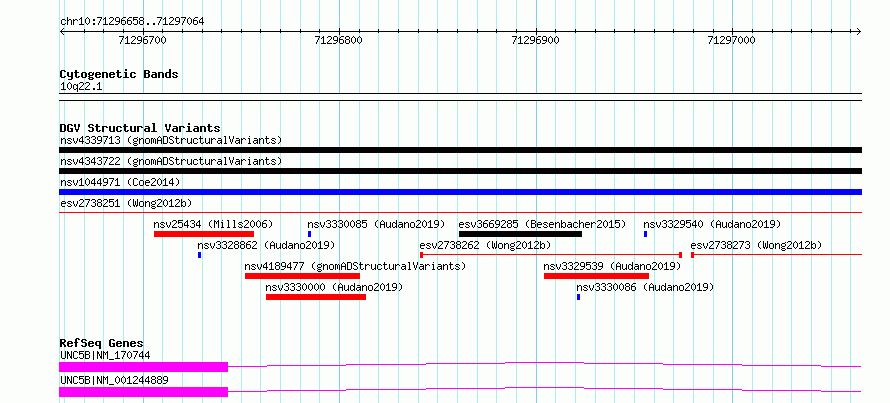The image size is (890, 403).
Task: Click the red bar under nsv25434
Action: pyautogui.click(x=204, y=234)
